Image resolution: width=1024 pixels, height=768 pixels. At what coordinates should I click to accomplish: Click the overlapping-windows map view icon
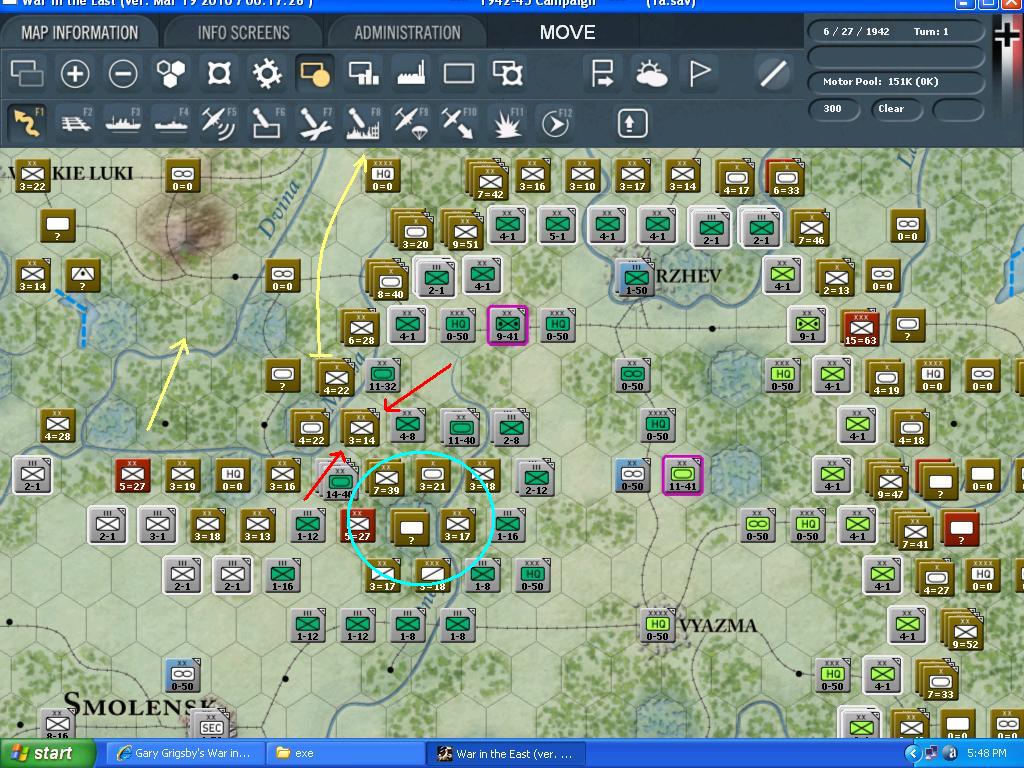pyautogui.click(x=27, y=73)
